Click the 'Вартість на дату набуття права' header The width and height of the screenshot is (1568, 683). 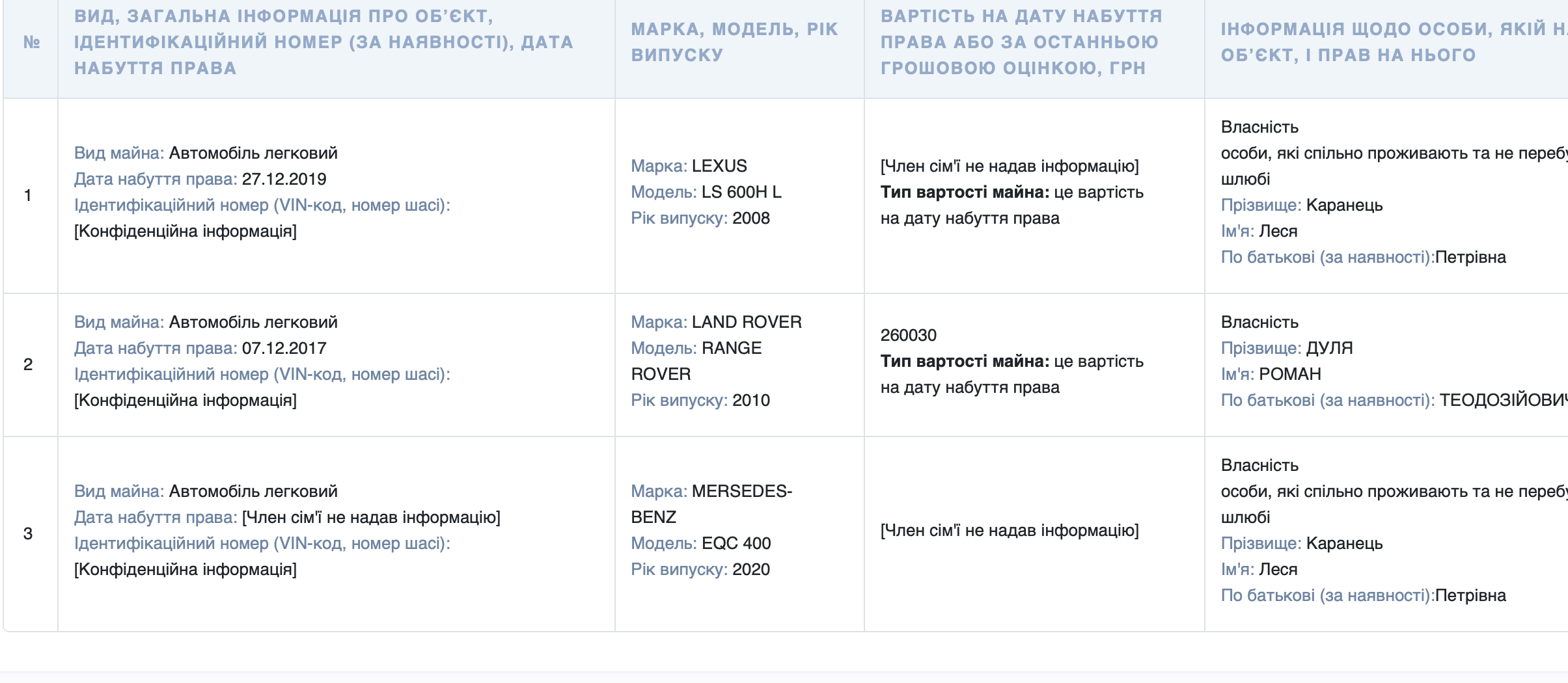[x=1021, y=42]
